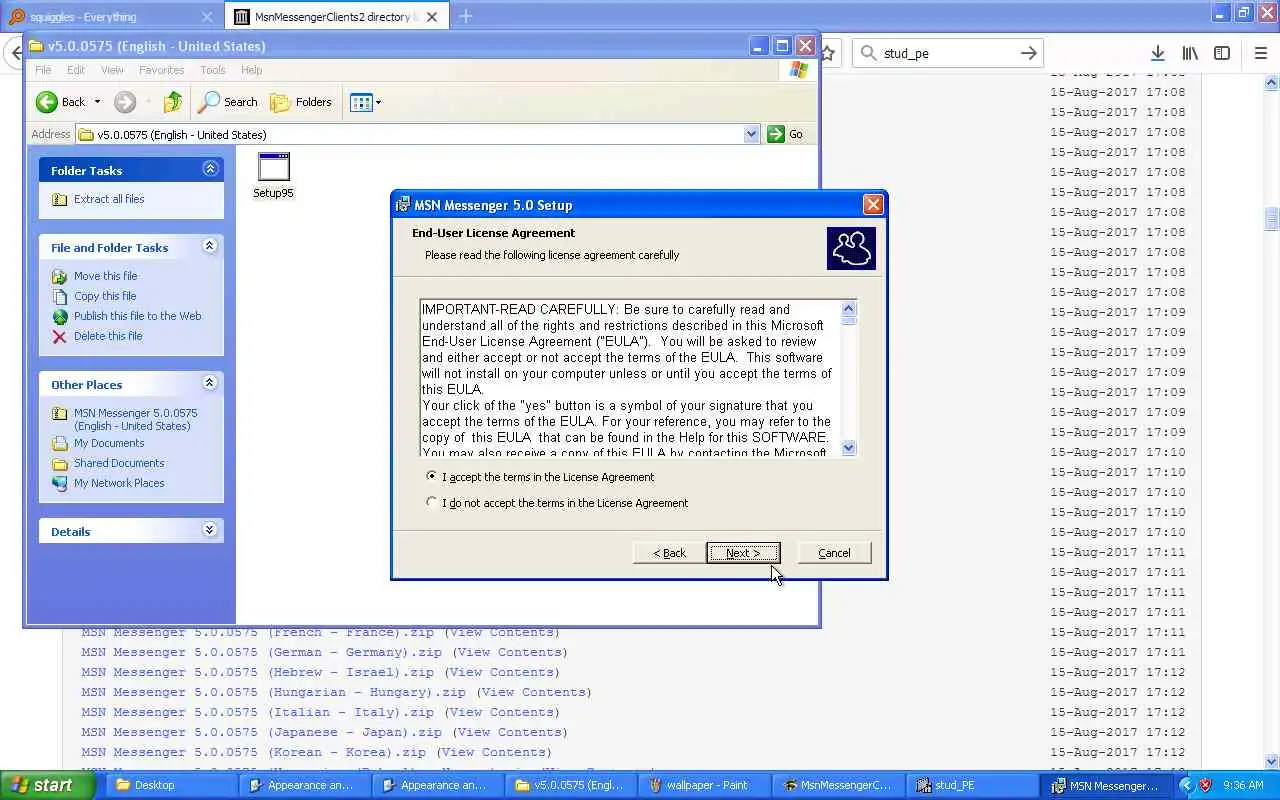1280x800 pixels.
Task: Open Desktop taskbar button
Action: (170, 785)
